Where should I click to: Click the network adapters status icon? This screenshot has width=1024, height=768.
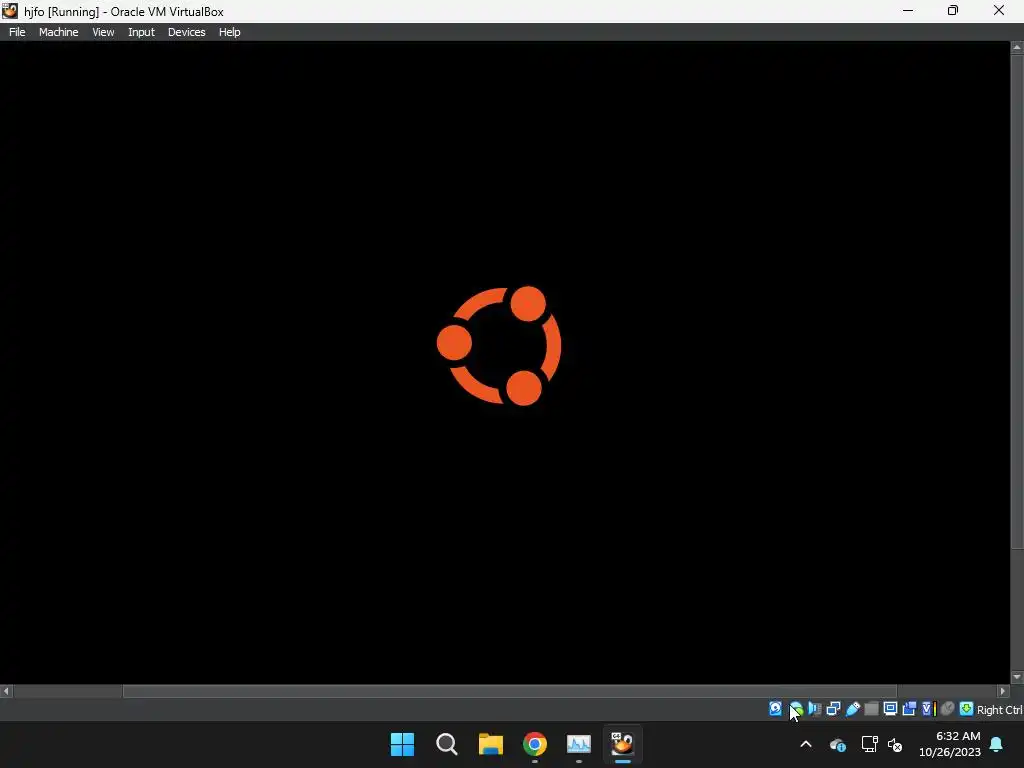pyautogui.click(x=833, y=709)
